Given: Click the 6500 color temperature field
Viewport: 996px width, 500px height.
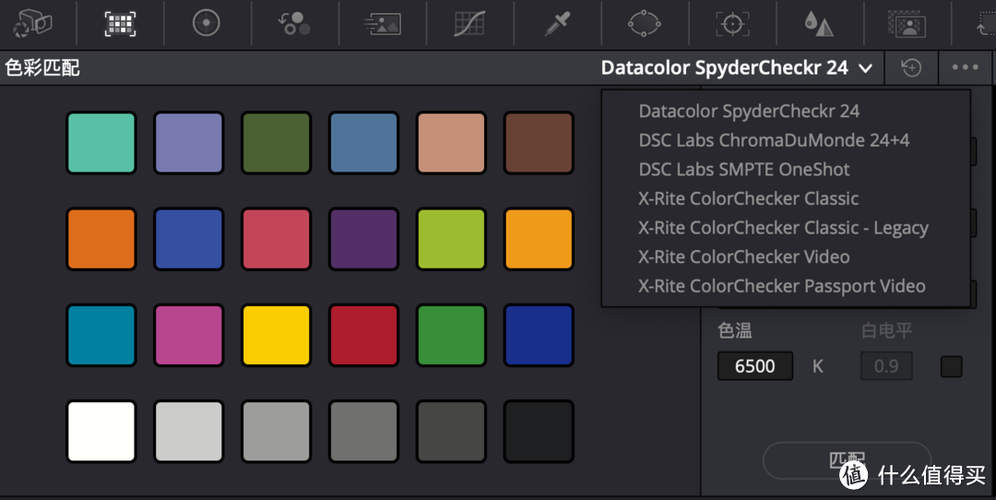Looking at the screenshot, I should (755, 366).
